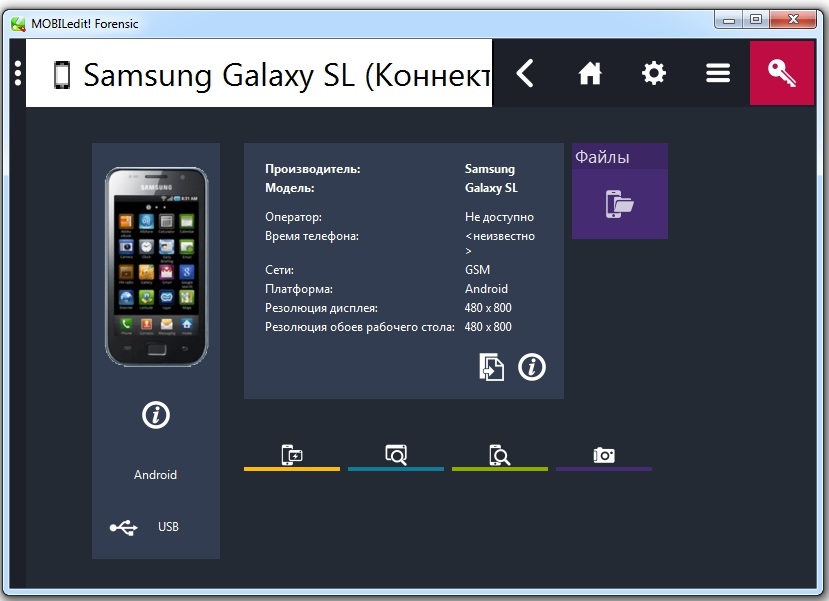The image size is (829, 601).
Task: Click the GSM network value
Action: pos(477,270)
